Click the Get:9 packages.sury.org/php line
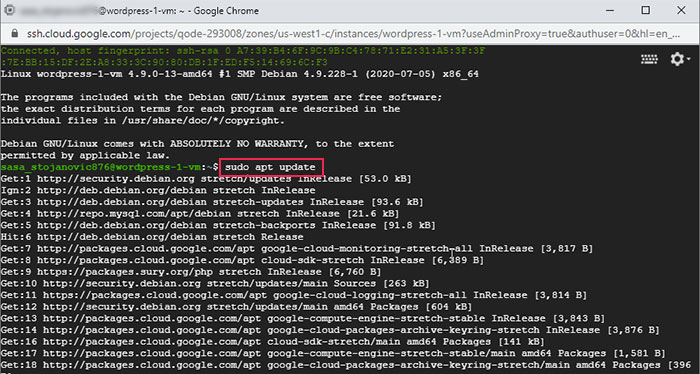 191,272
